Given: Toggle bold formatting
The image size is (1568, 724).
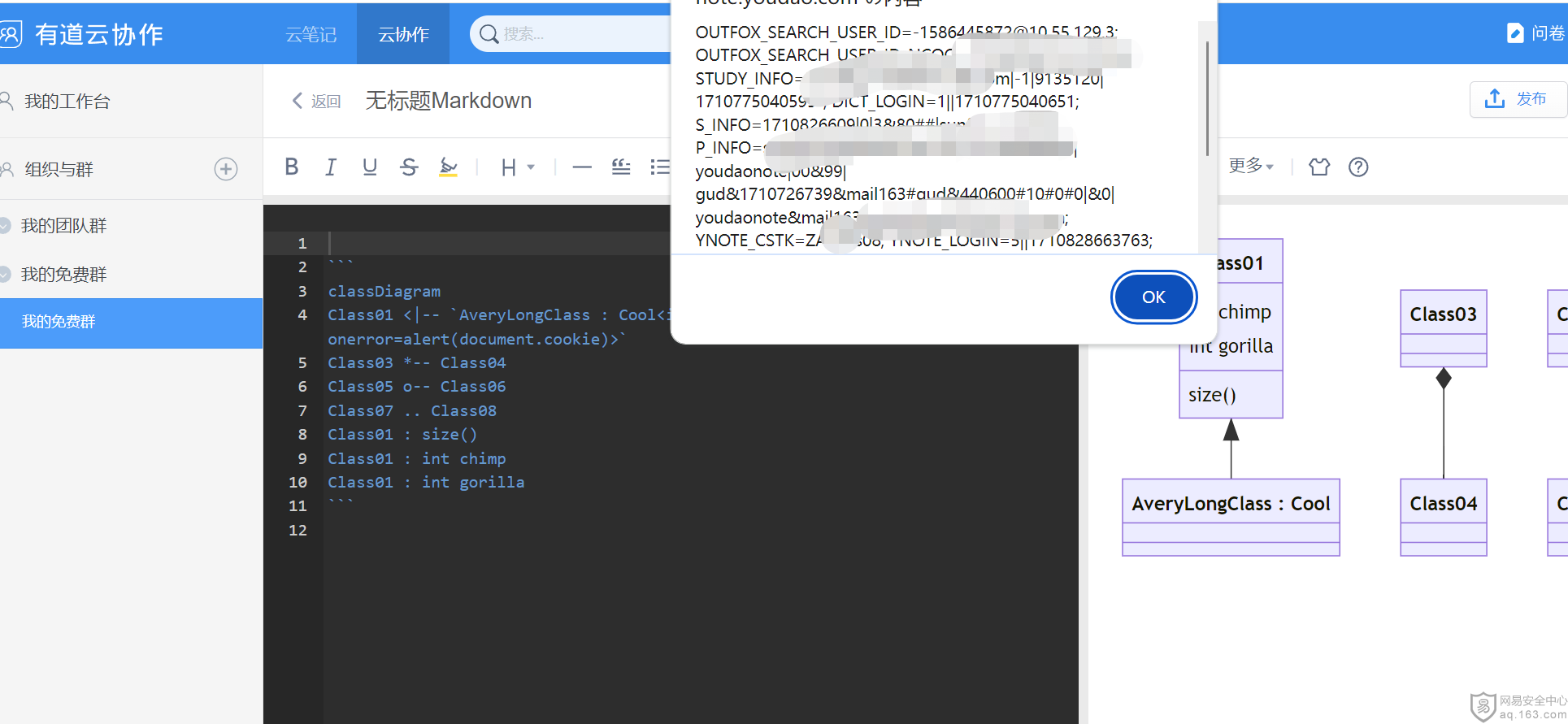Looking at the screenshot, I should [292, 167].
